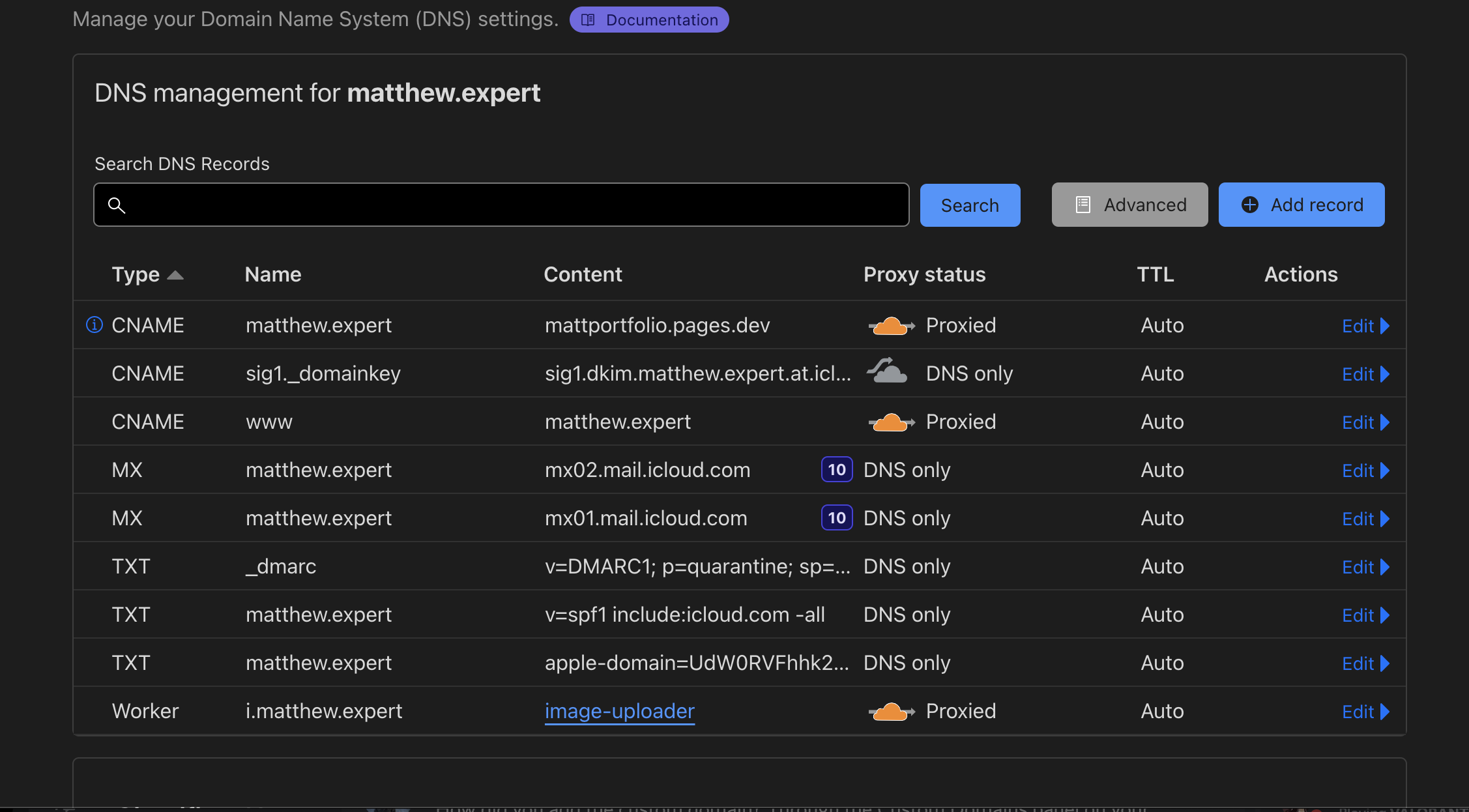Open the image-uploader Worker link
Screen dimensions: 1469x812
619,710
